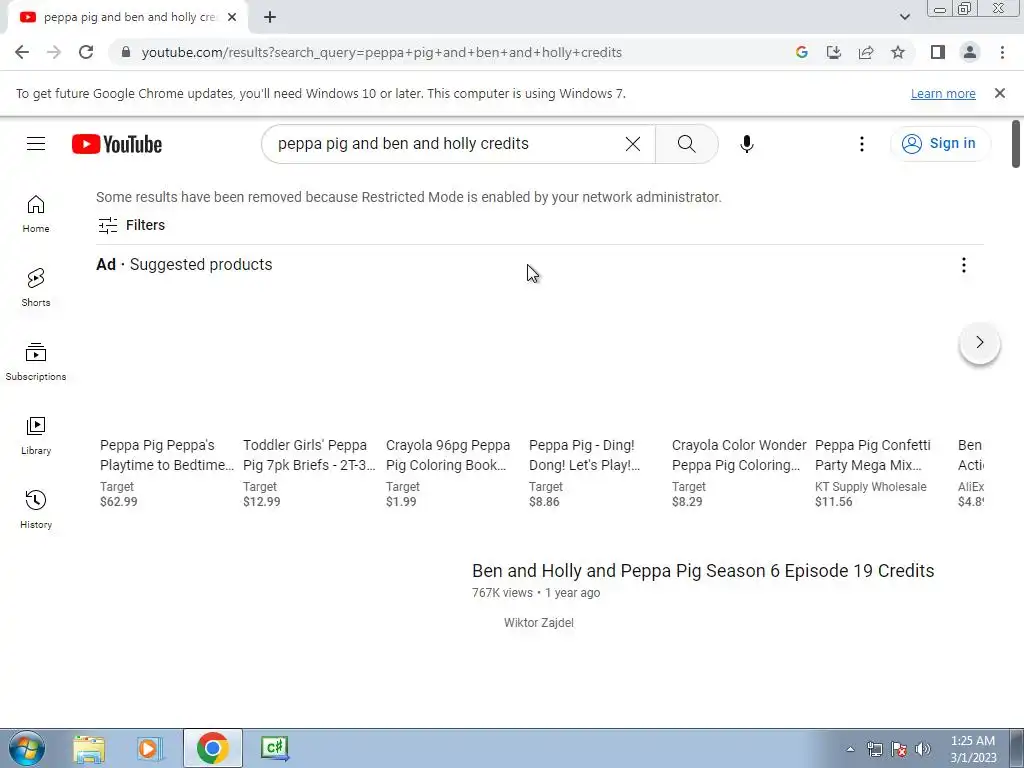
Task: Open Peppa Pig Peppa's Playtime to Bedtime product
Action: point(167,455)
